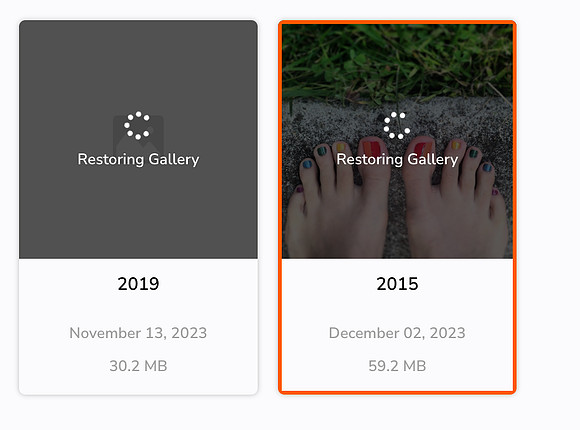Click Restoring Gallery text on 2015 card
Screen dimensions: 580x430
click(x=397, y=159)
